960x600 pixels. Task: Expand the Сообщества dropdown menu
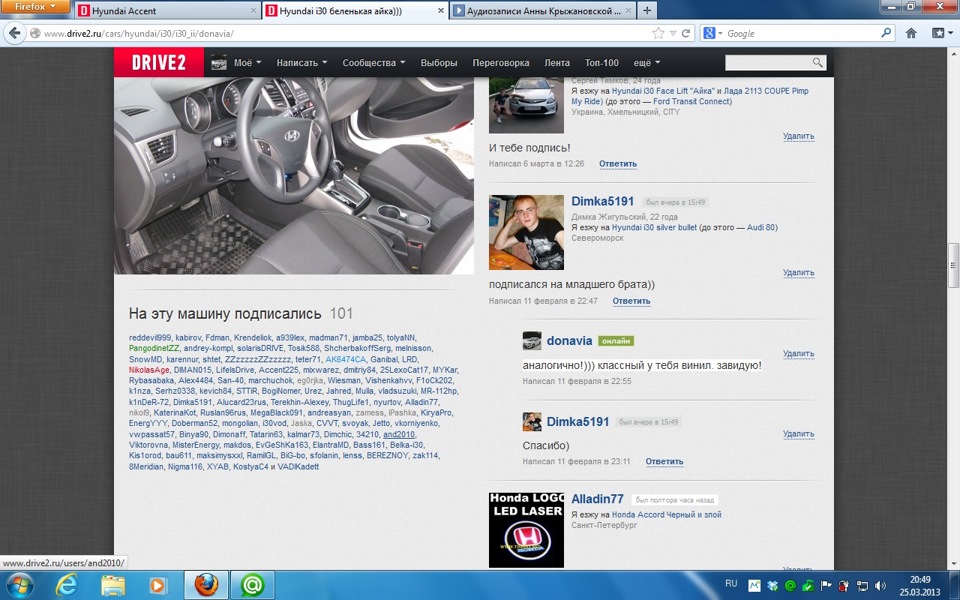click(373, 62)
